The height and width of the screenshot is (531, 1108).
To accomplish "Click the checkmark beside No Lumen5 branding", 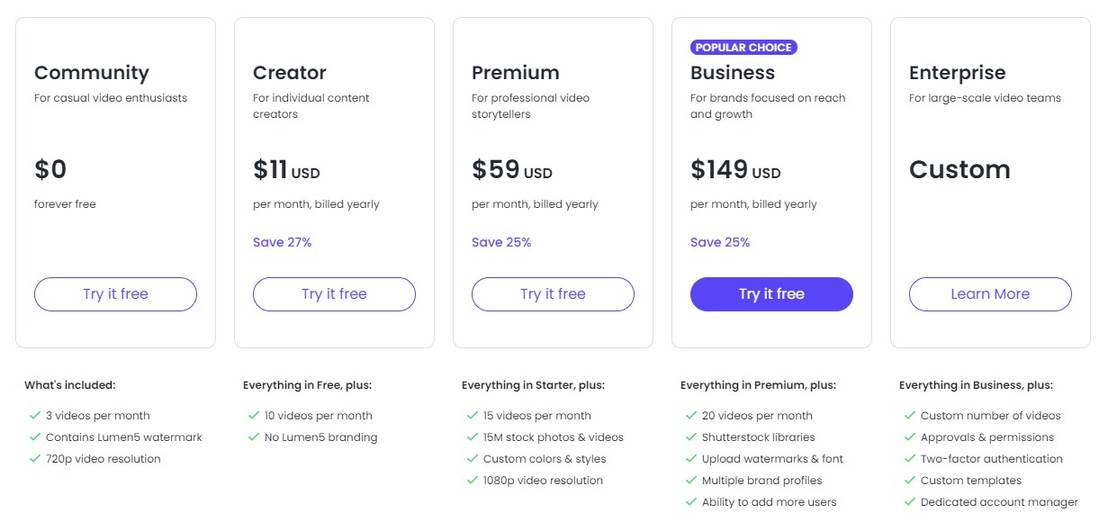I will pyautogui.click(x=254, y=438).
